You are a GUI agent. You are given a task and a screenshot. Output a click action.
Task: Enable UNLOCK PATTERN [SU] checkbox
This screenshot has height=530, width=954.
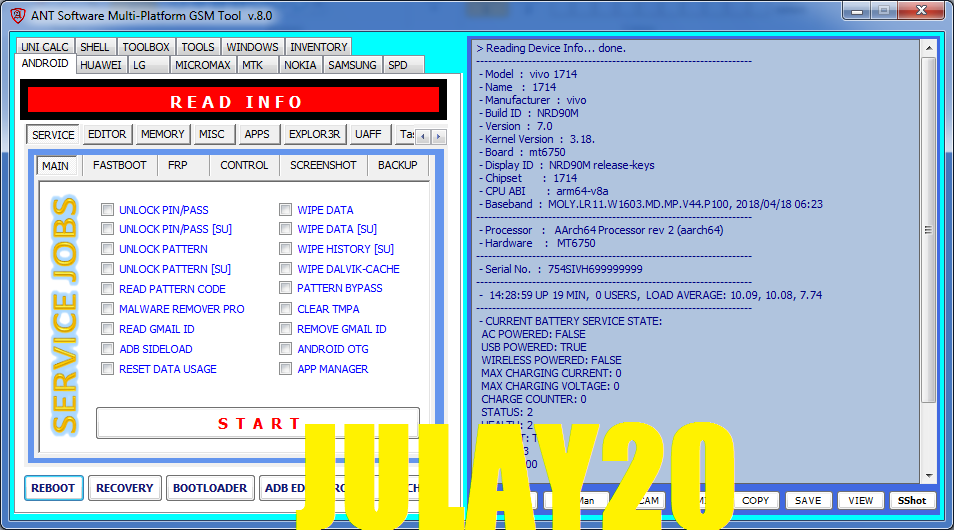coord(108,269)
